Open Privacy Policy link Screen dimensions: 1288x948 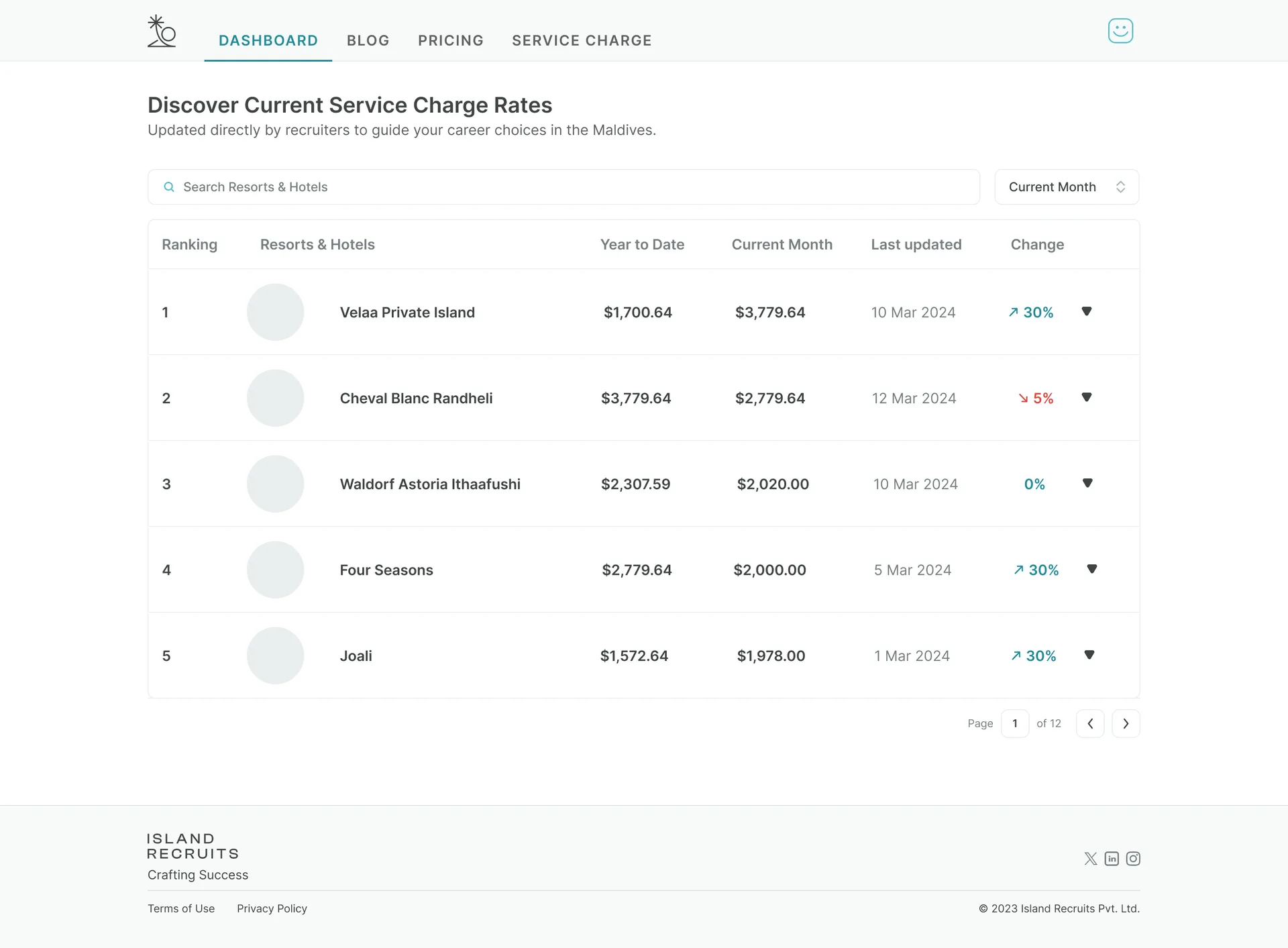[x=272, y=908]
